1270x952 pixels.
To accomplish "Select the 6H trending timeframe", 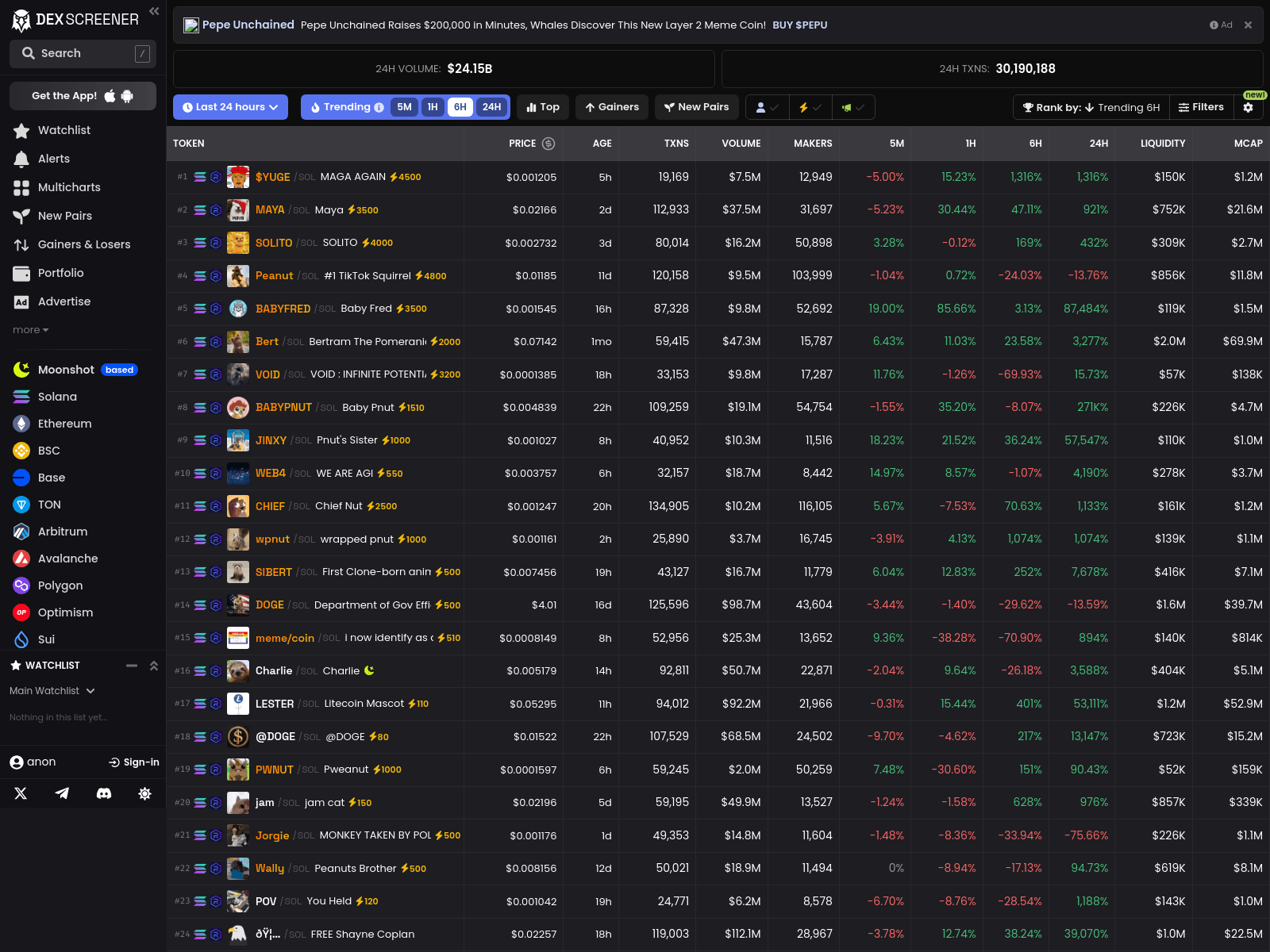I will coord(460,107).
